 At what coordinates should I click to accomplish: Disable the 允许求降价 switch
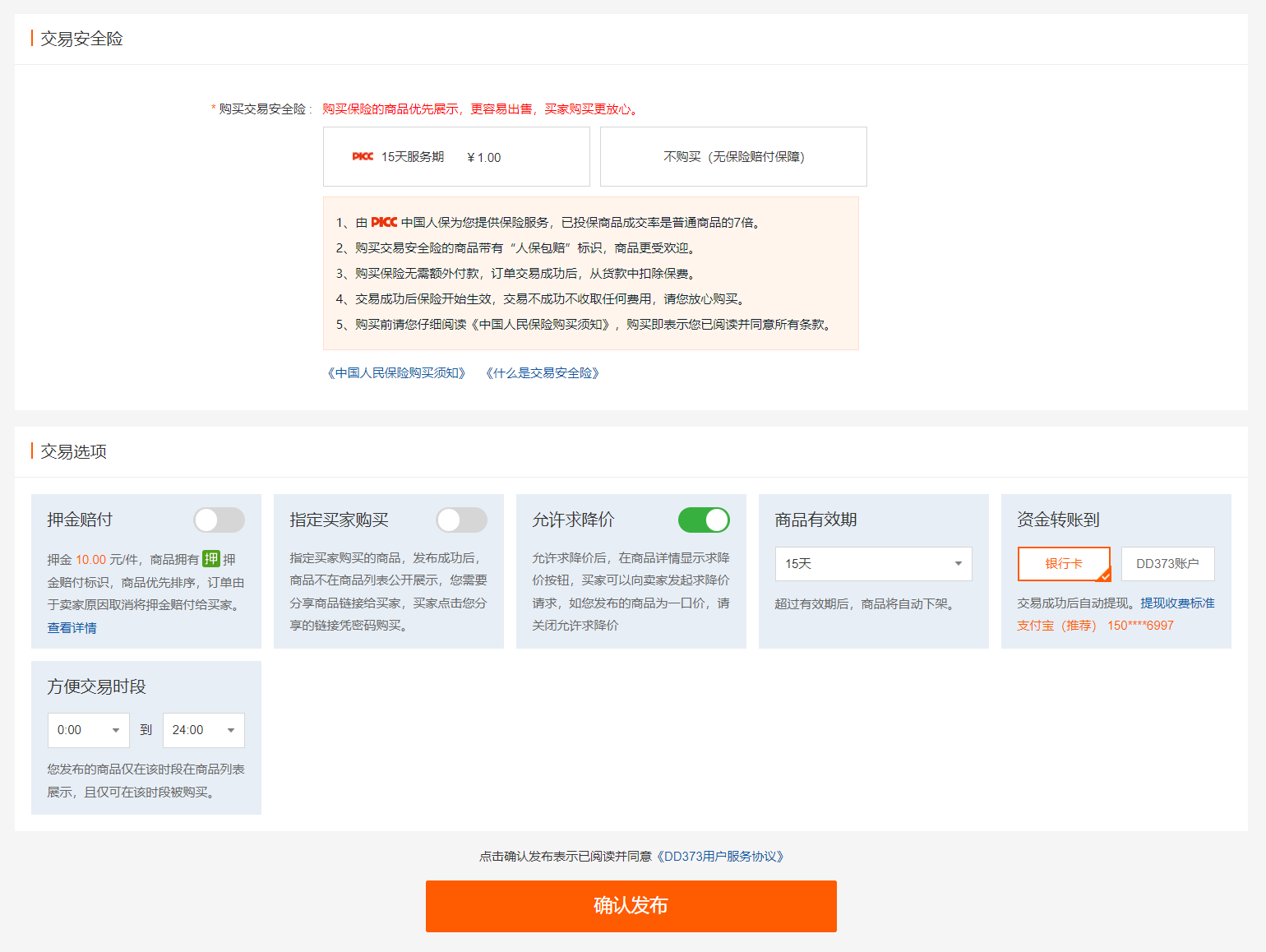pyautogui.click(x=704, y=520)
